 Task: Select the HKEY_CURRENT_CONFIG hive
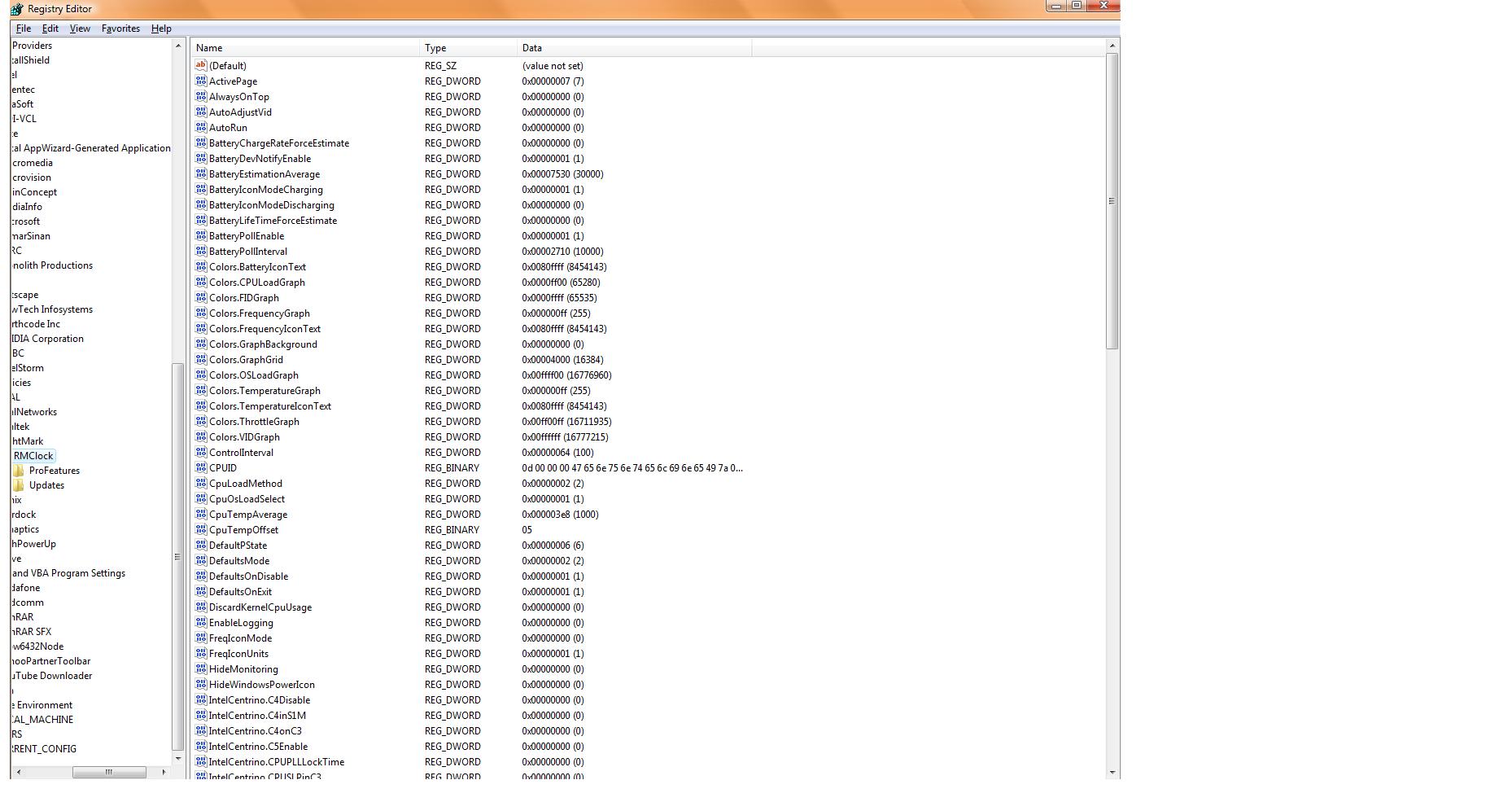click(x=44, y=749)
